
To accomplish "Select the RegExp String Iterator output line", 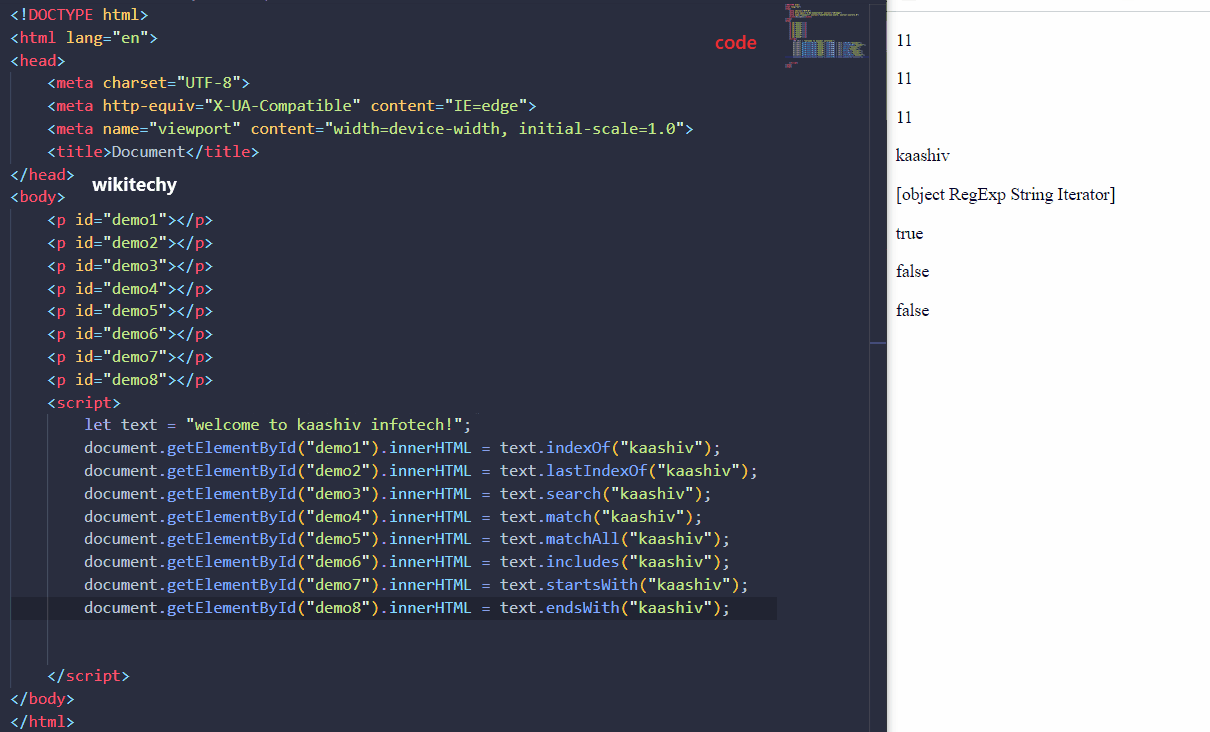I will 1005,194.
